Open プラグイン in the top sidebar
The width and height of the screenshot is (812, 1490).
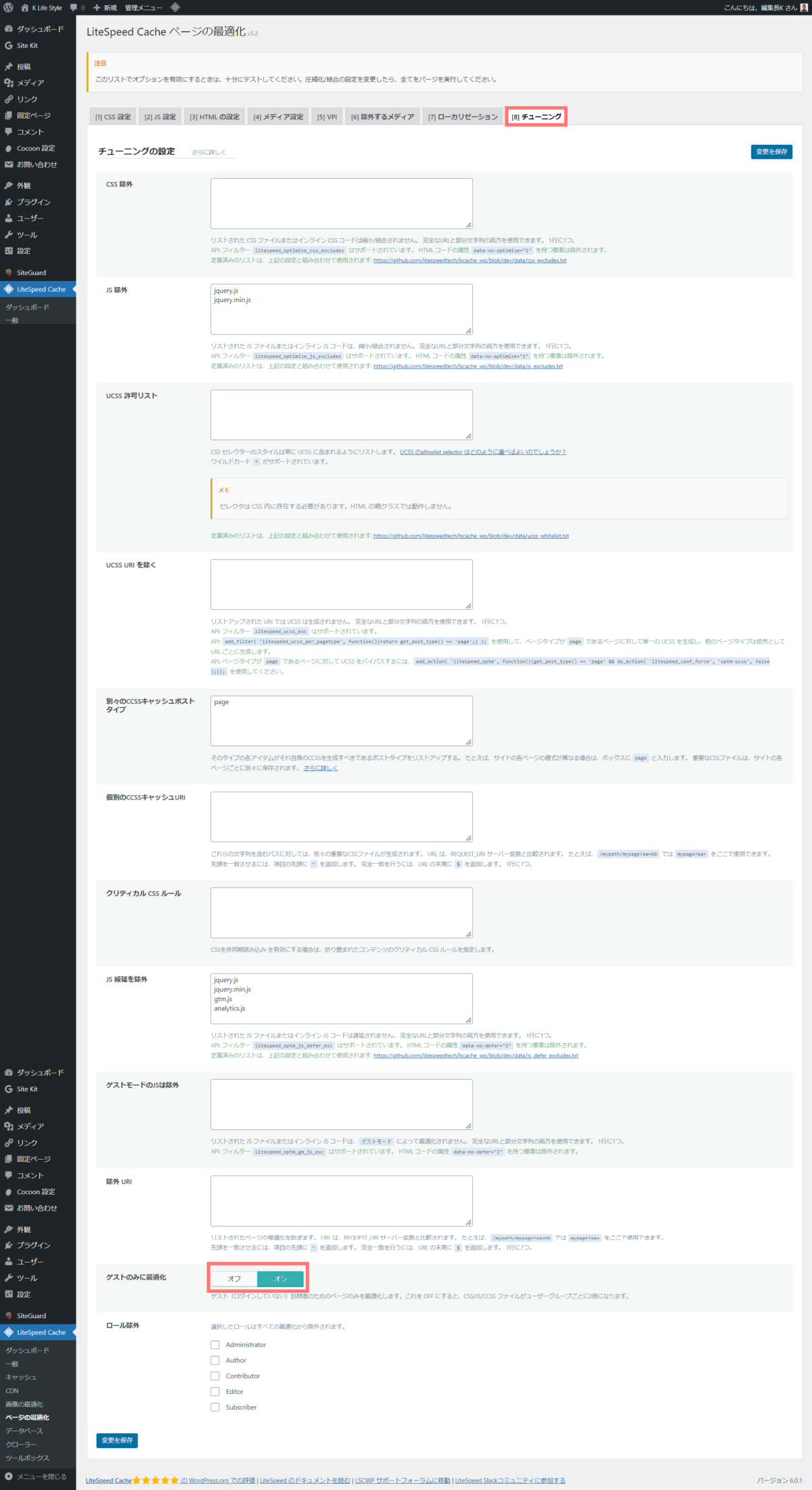33,202
